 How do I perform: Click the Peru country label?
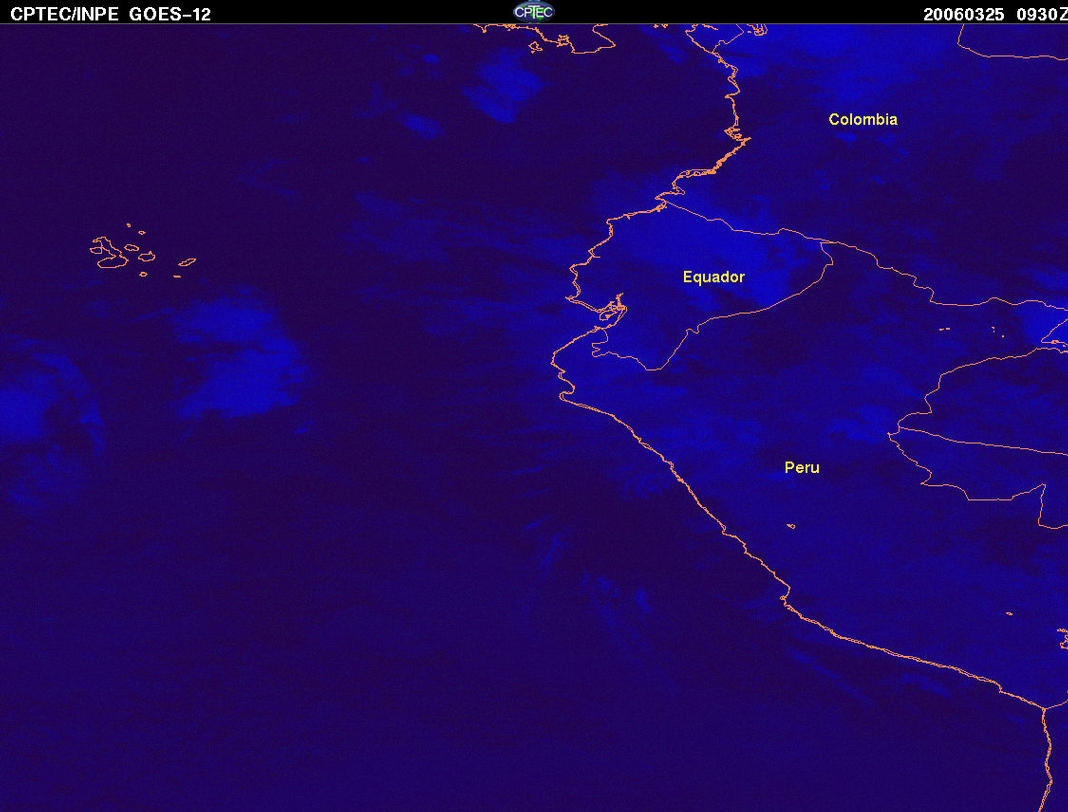point(802,467)
